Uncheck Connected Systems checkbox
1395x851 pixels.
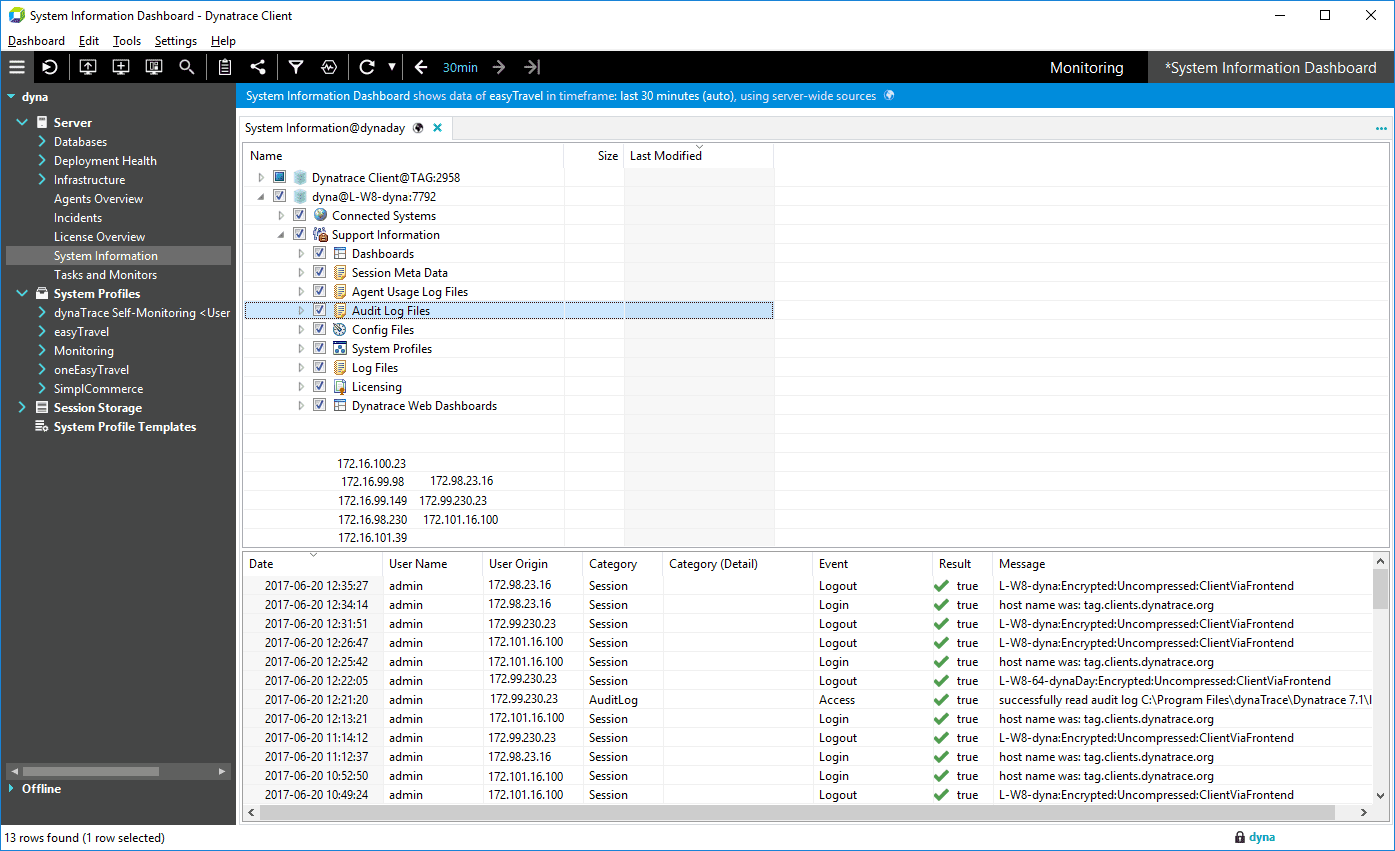(299, 215)
